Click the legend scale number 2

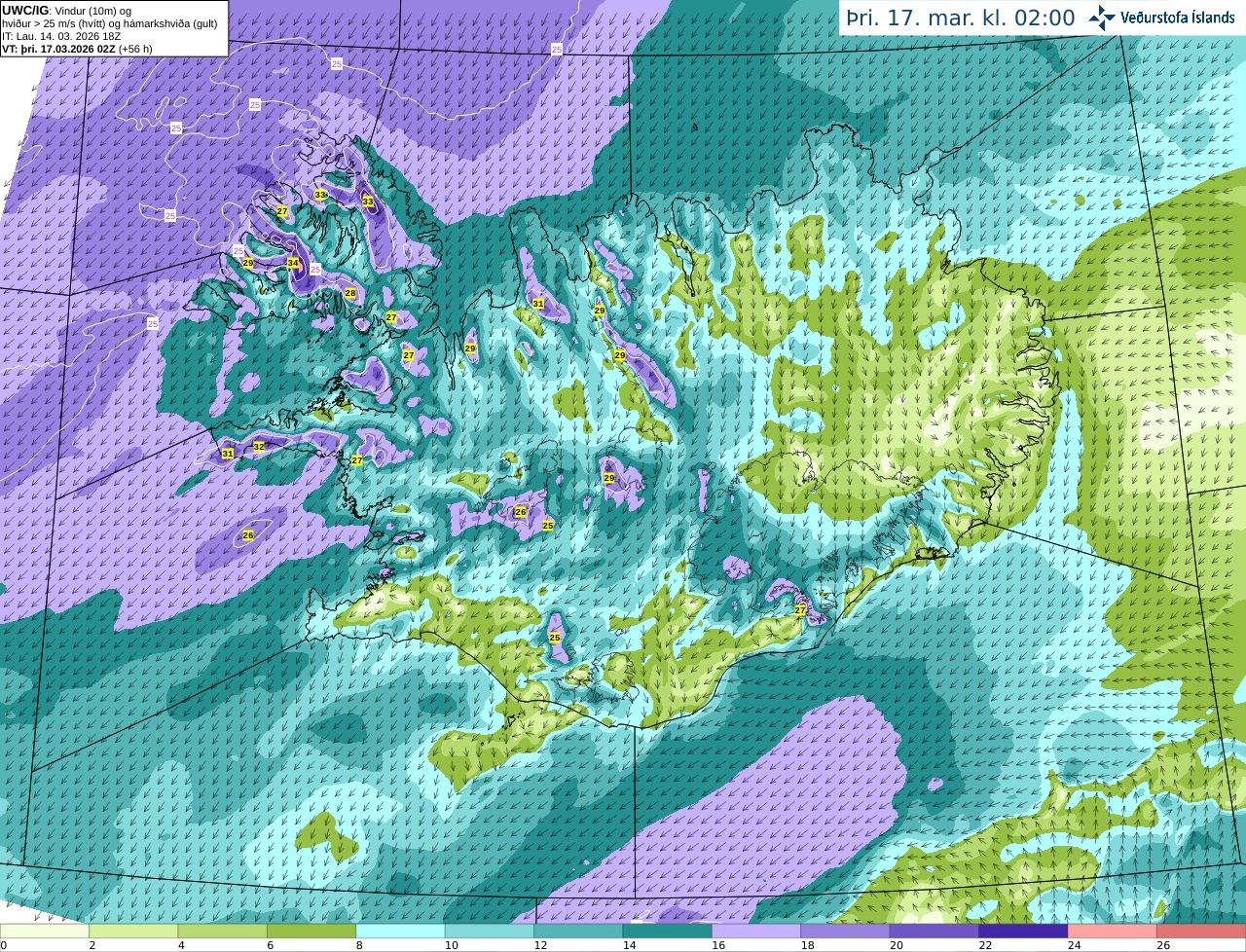coord(92,945)
